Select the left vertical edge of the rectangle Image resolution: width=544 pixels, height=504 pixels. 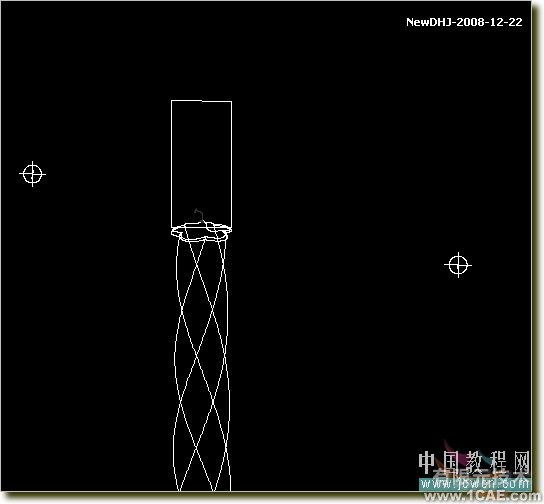(x=171, y=164)
